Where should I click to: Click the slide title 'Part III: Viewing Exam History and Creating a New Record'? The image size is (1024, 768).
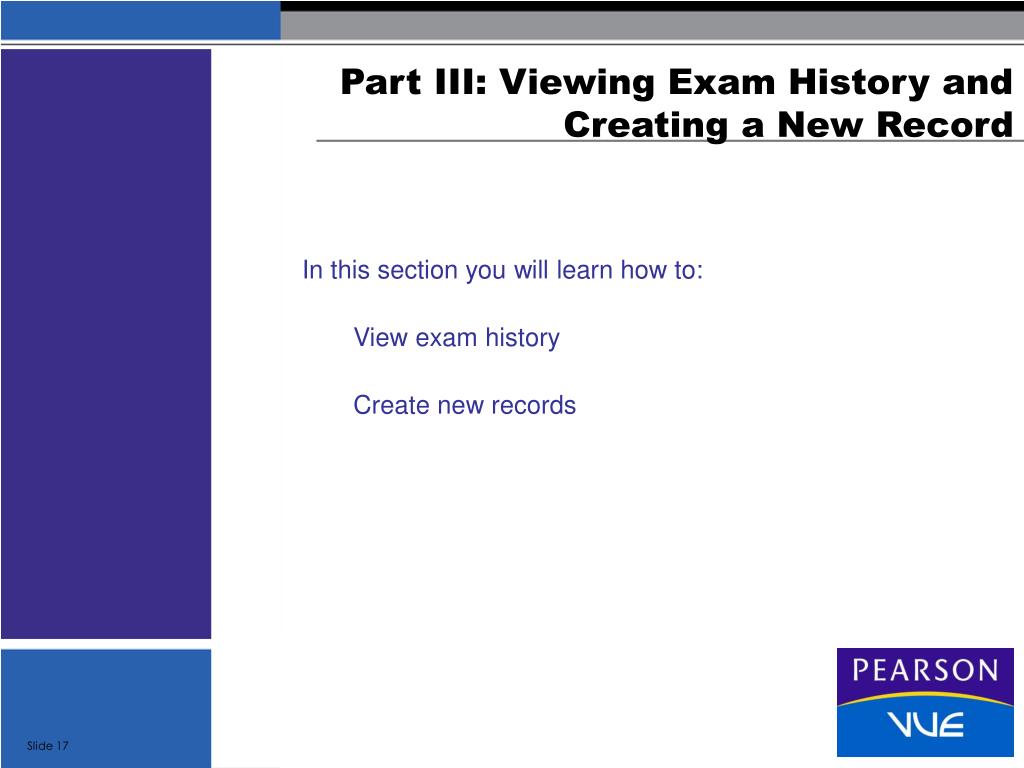(677, 103)
